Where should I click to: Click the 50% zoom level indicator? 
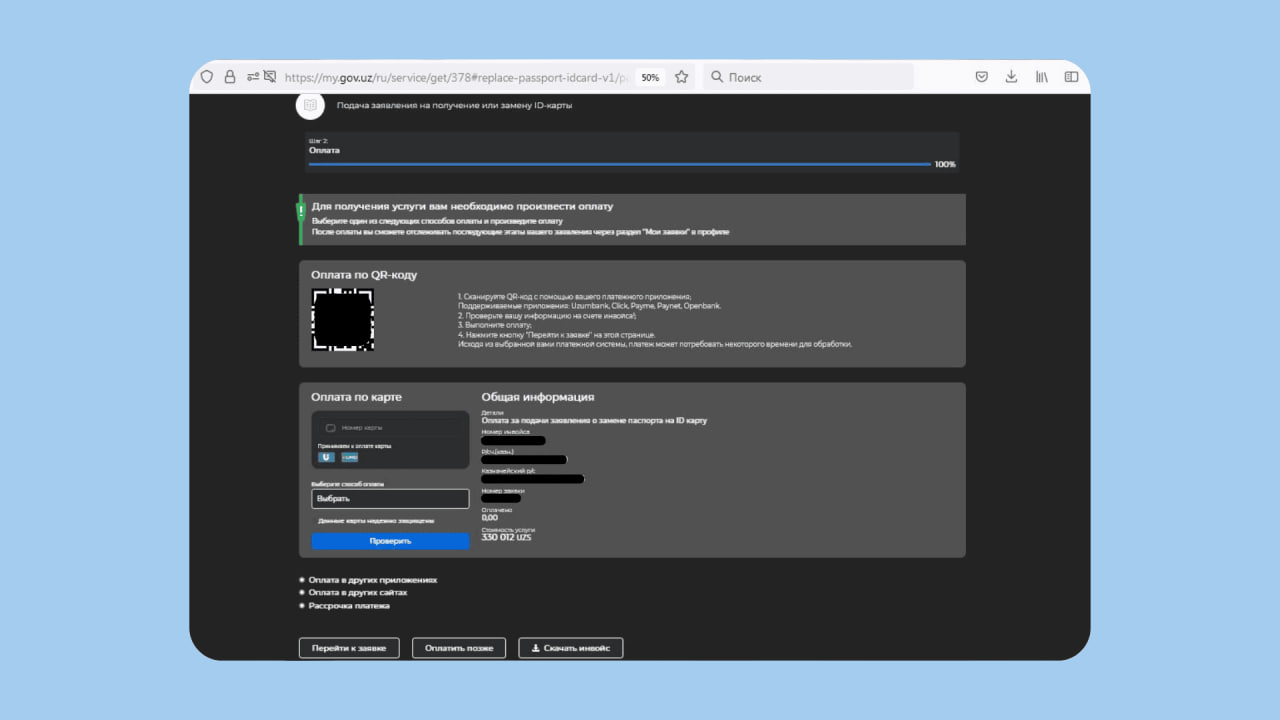tap(650, 77)
